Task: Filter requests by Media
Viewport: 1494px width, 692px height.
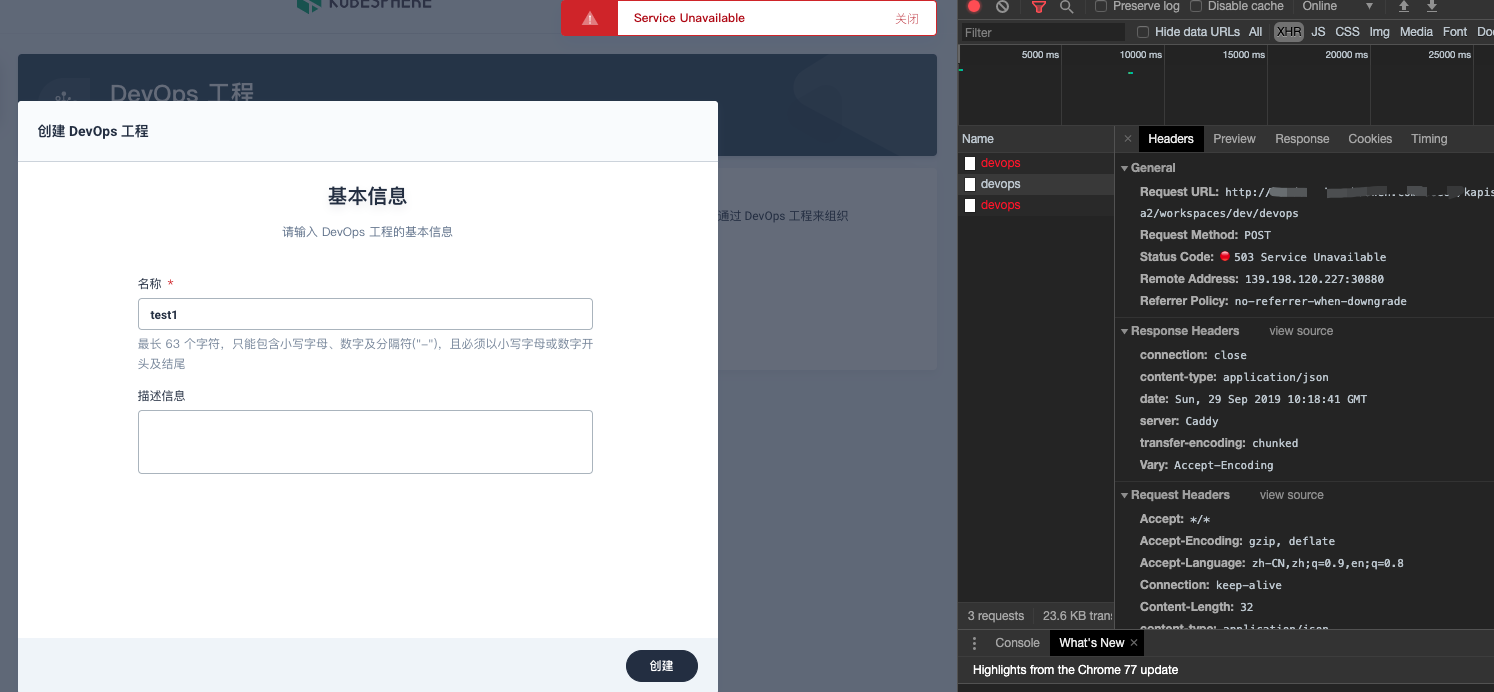Action: tap(1416, 32)
